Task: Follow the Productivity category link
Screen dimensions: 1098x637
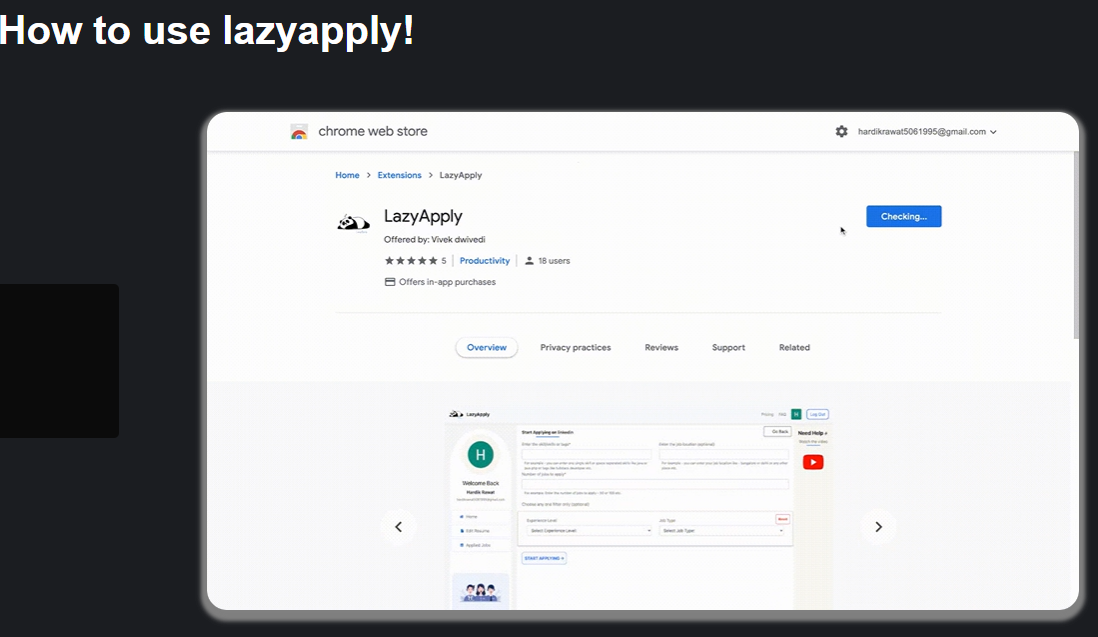Action: [484, 261]
